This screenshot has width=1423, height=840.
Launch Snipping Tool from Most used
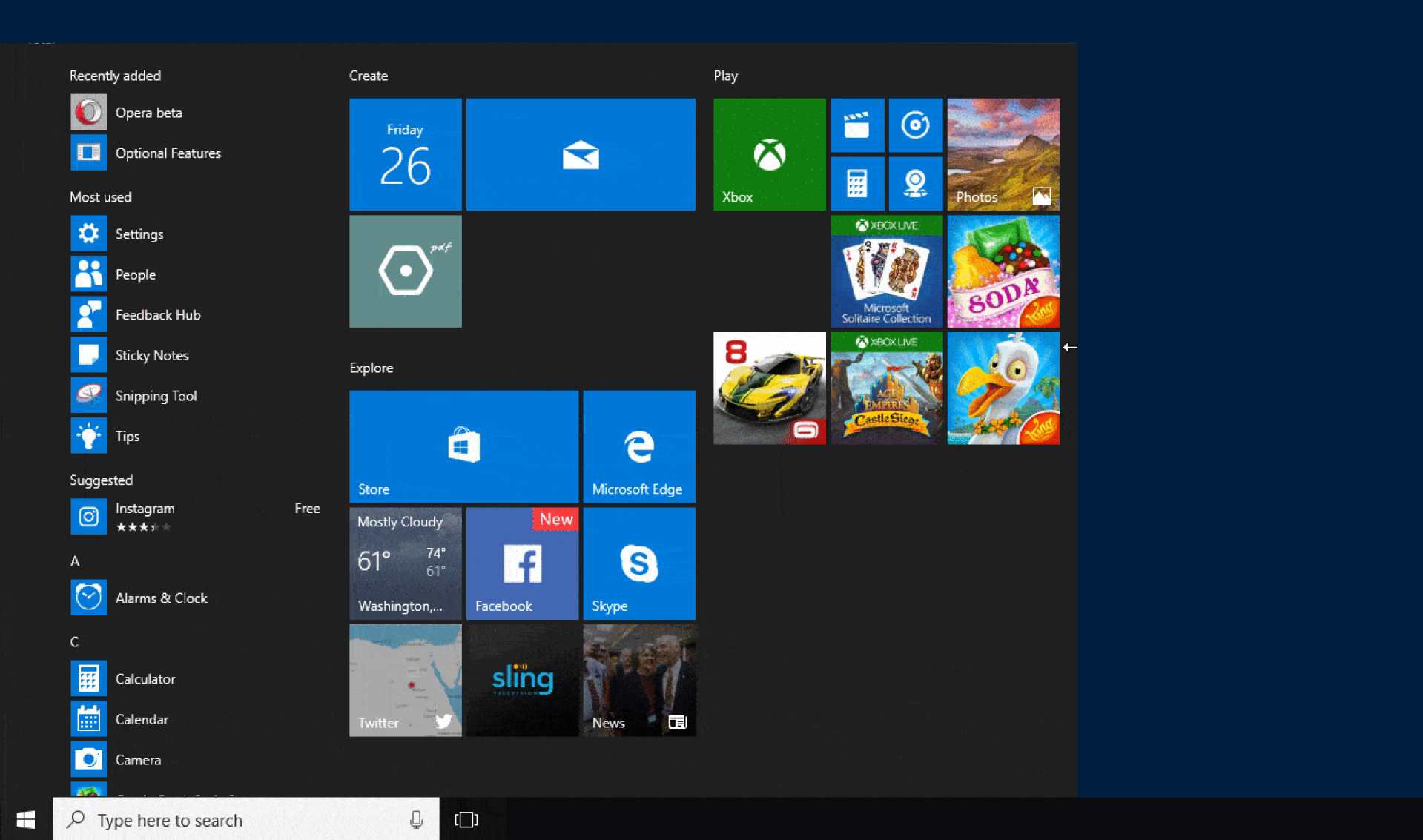(156, 395)
